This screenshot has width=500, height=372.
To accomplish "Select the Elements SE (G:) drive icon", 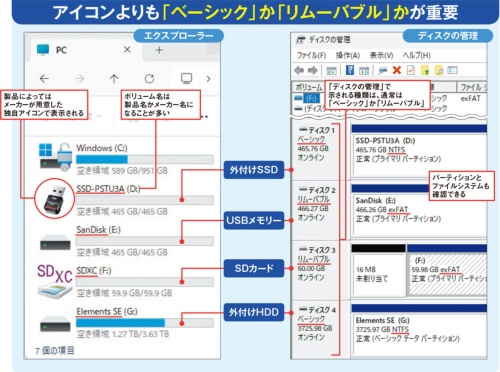I will [55, 323].
